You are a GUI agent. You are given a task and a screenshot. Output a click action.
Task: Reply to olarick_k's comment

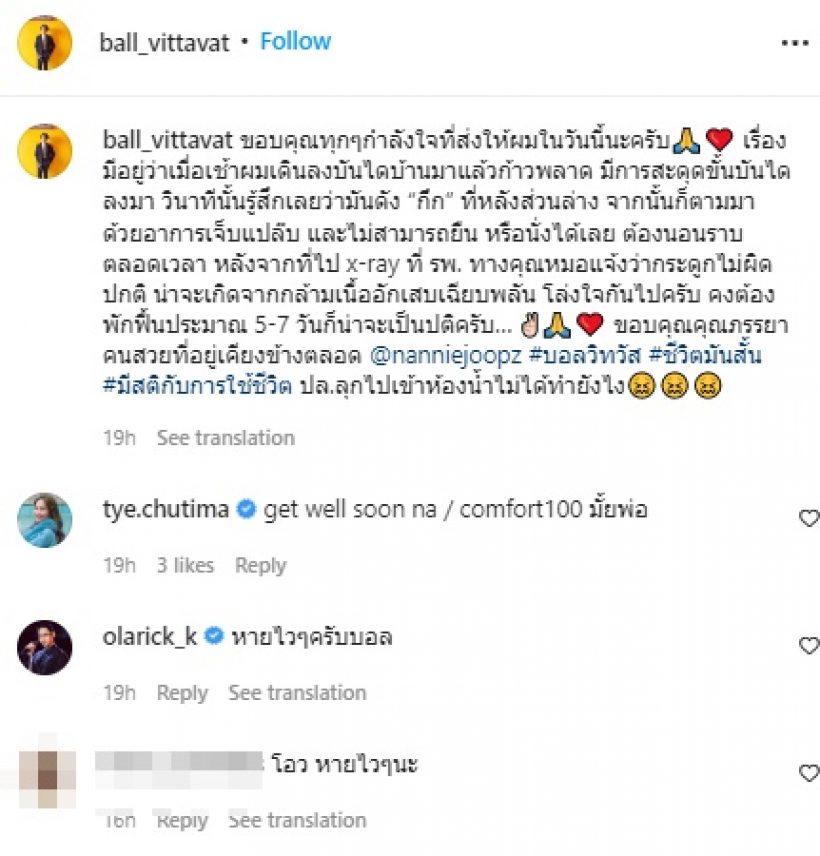point(182,693)
